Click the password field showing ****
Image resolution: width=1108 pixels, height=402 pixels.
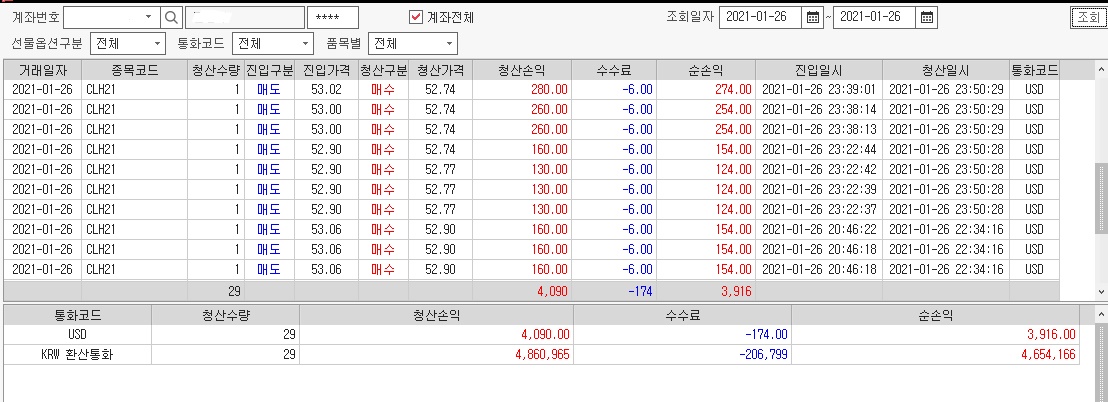(333, 17)
